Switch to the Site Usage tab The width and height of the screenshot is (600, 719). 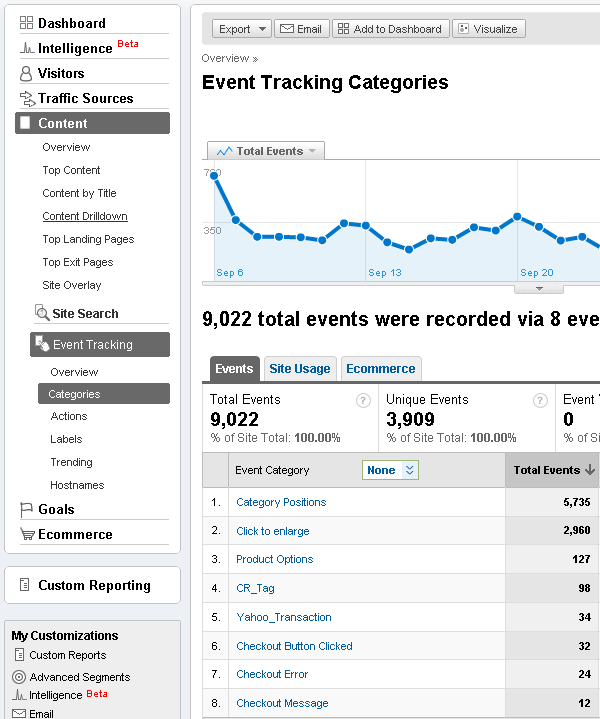click(299, 369)
